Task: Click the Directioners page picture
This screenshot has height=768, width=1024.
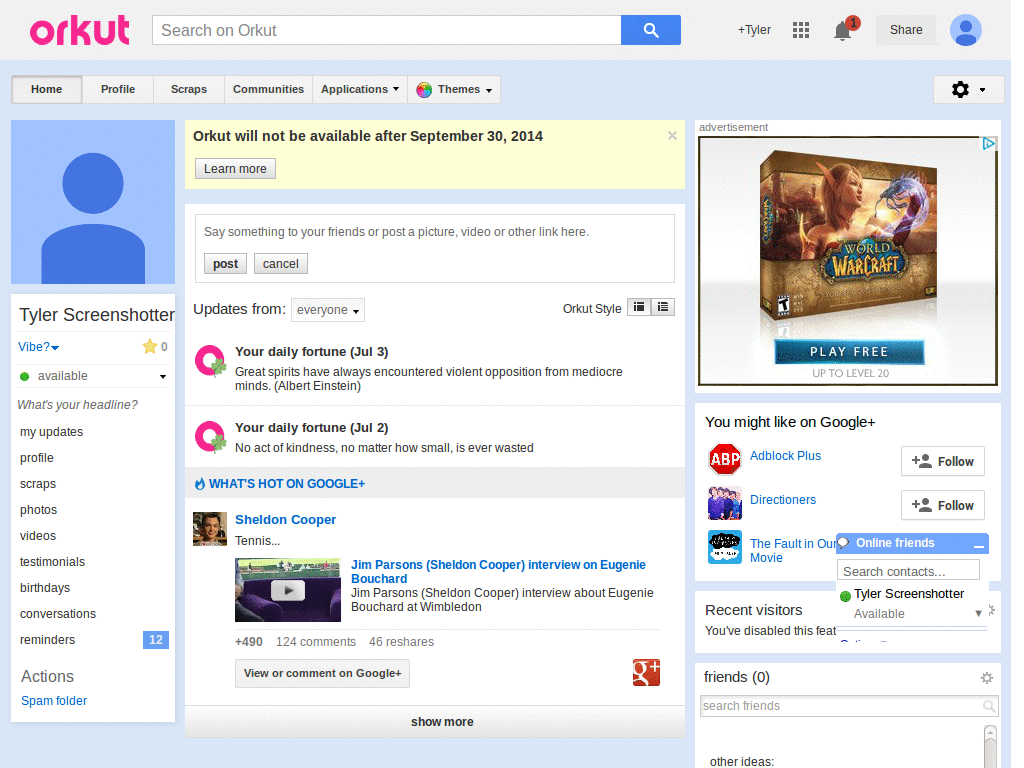Action: coord(724,503)
